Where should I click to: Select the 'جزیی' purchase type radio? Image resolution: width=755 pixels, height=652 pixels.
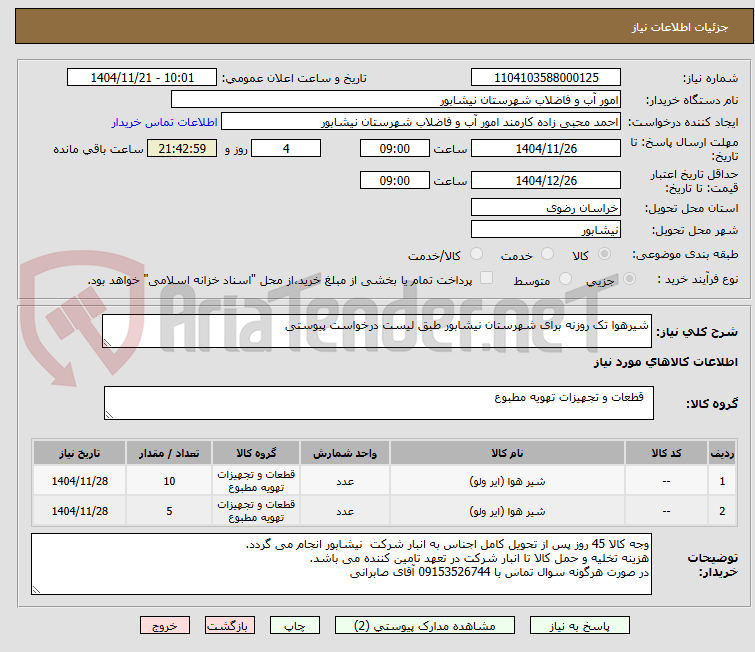click(x=629, y=278)
